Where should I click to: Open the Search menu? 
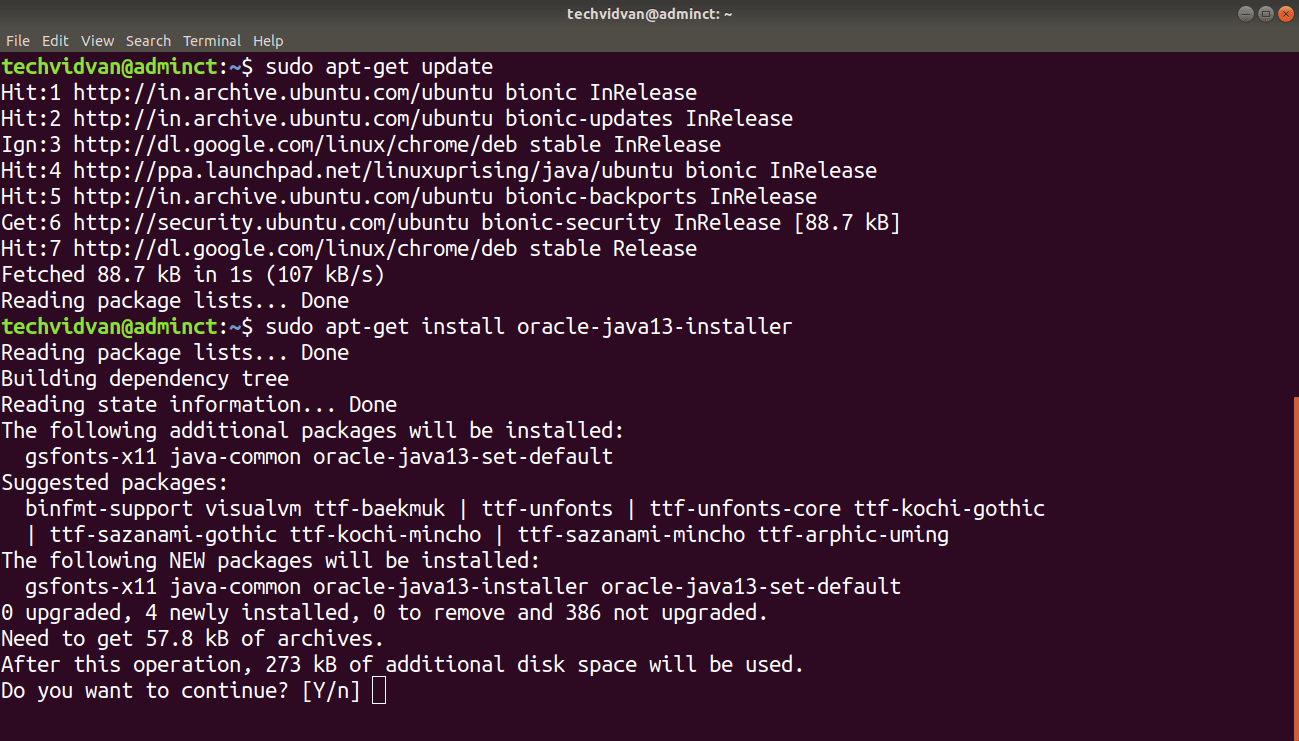click(148, 40)
